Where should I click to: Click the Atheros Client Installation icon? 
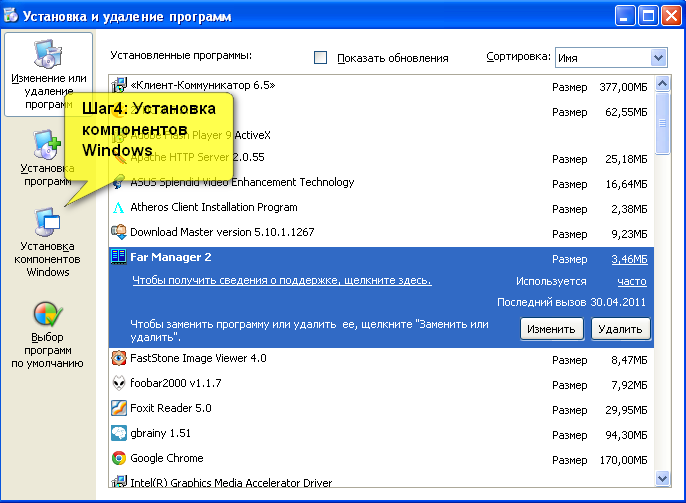(x=119, y=207)
